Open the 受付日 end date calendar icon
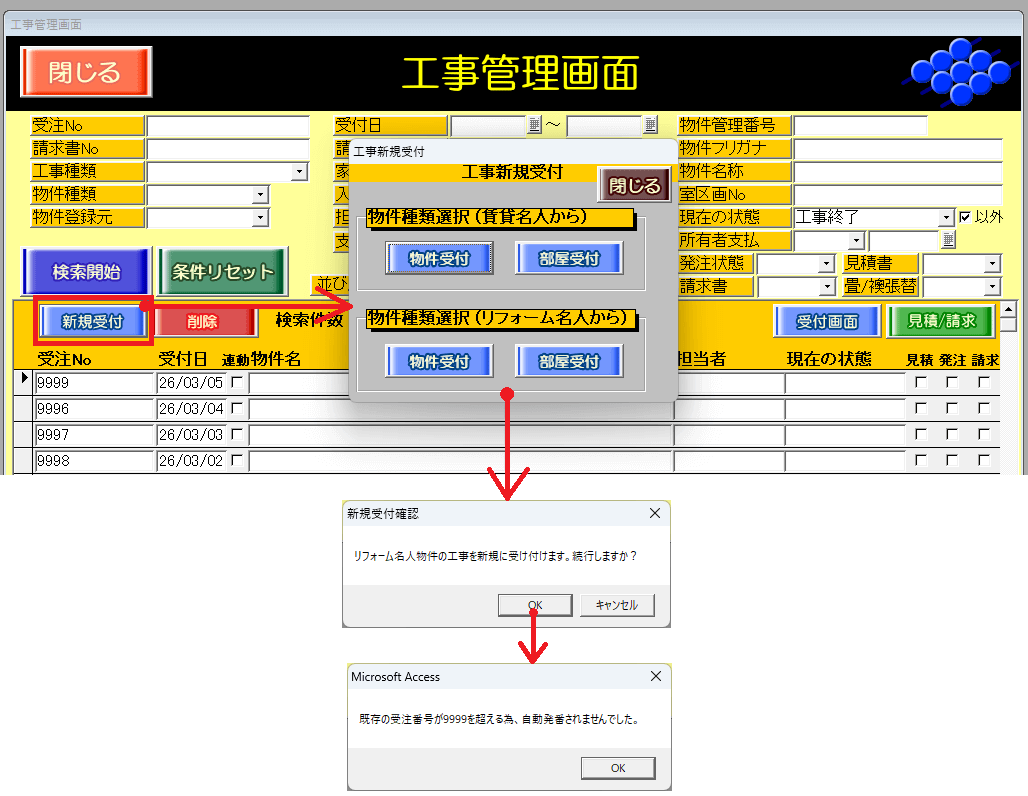Viewport: 1028px width, 796px height. [x=651, y=125]
